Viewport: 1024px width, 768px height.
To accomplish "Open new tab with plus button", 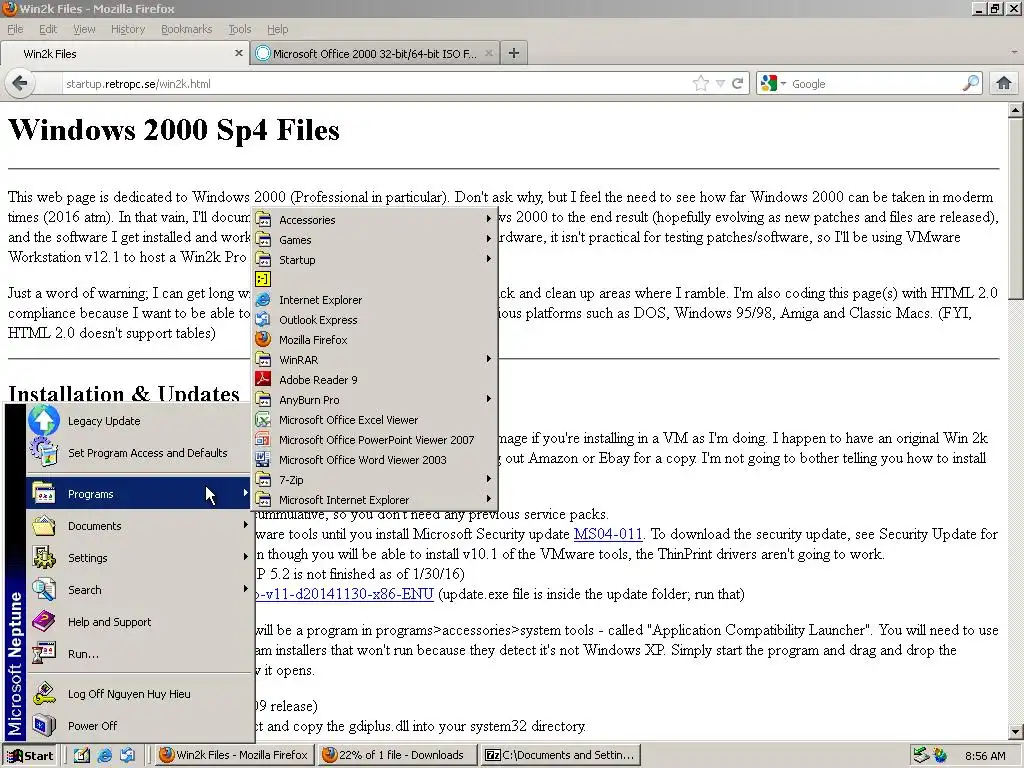I will point(514,54).
